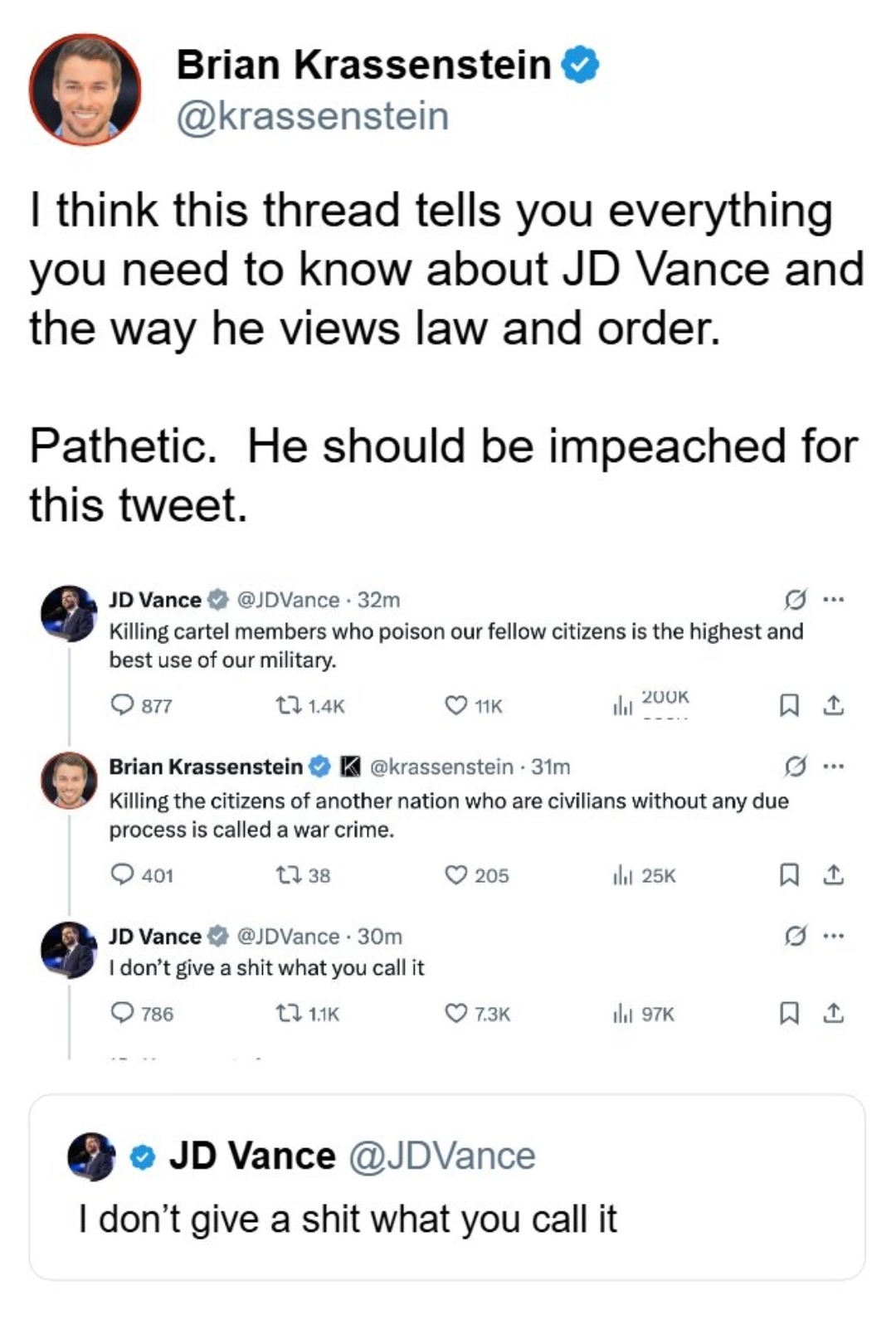Open more options on JD Vance's 30m reply
Screen dimensions: 896x1334
(834, 936)
